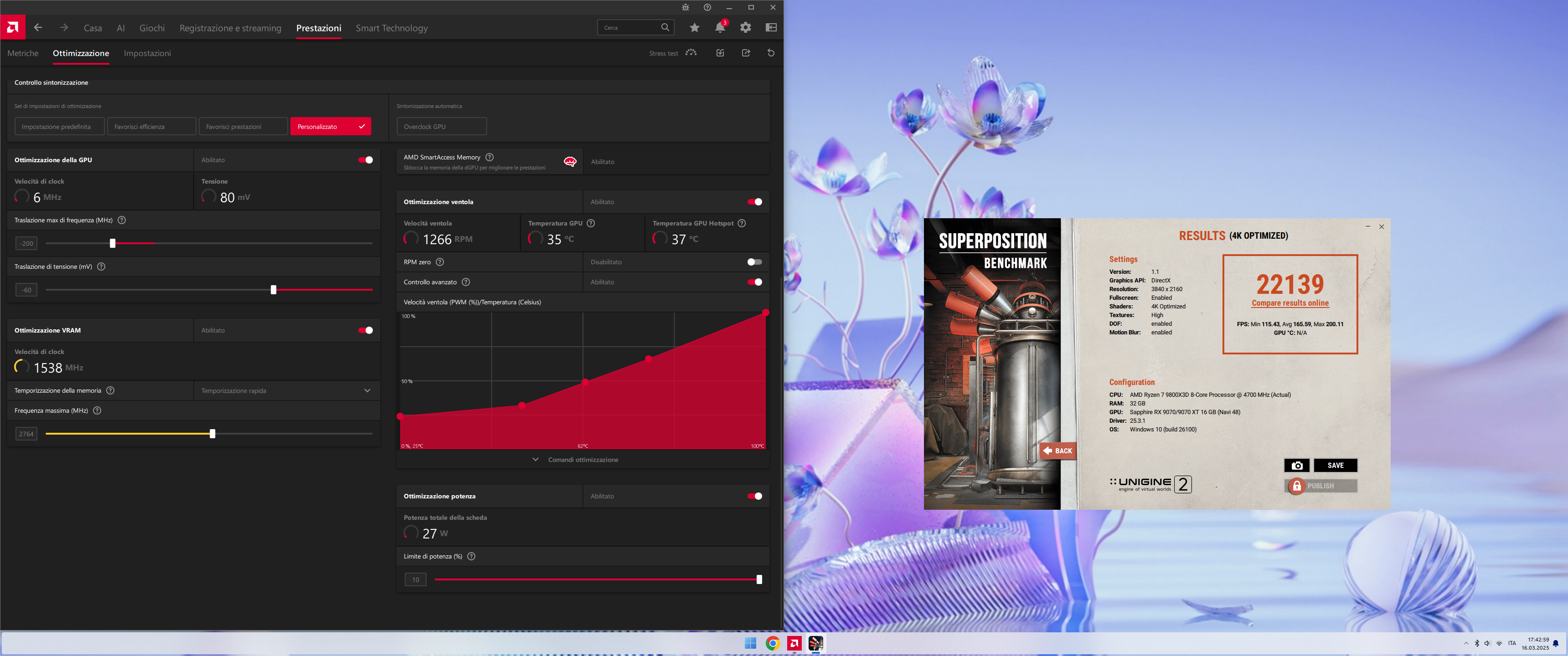Click the Cerca search field
1568x656 pixels.
(x=635, y=27)
